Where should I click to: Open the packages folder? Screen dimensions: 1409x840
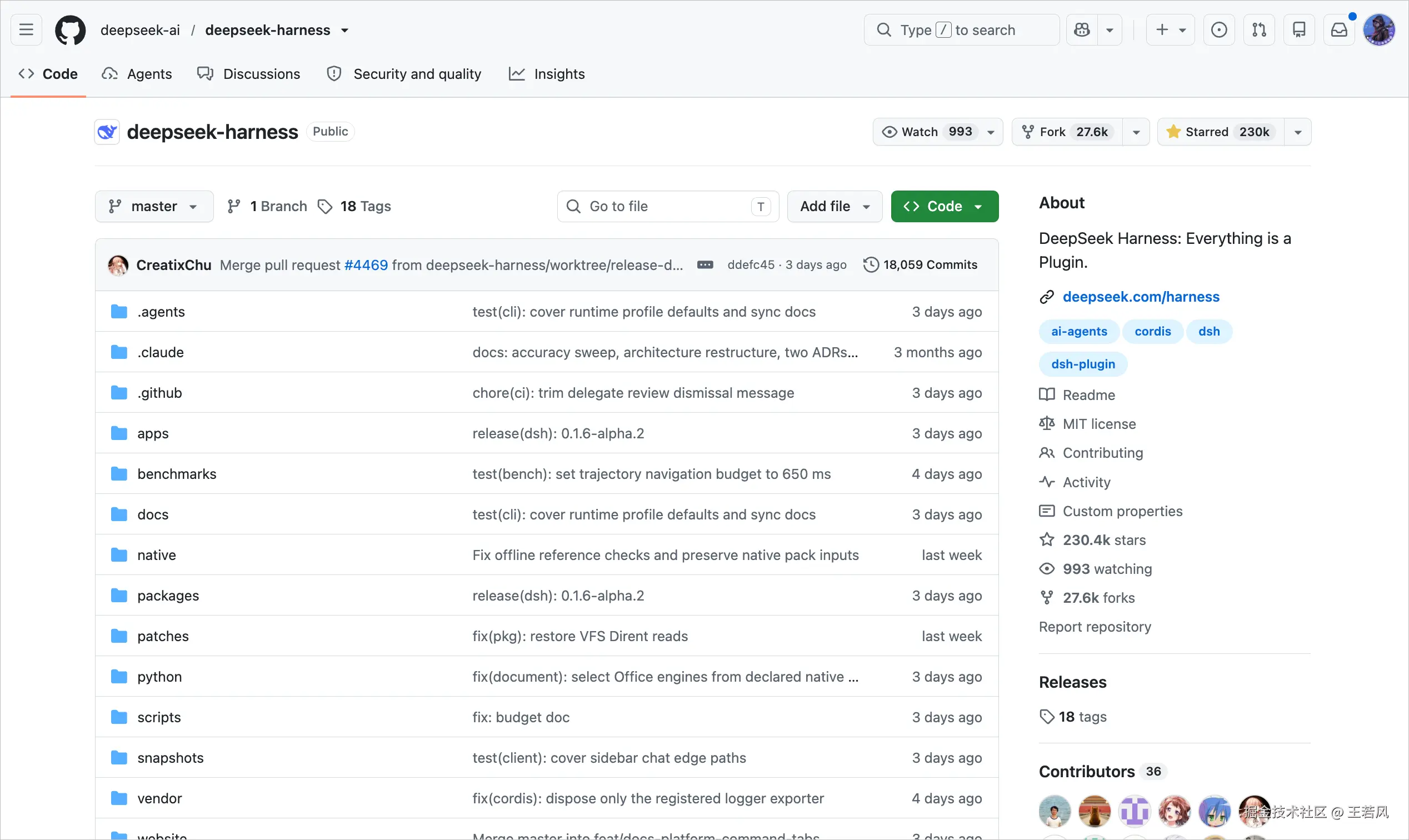[168, 596]
